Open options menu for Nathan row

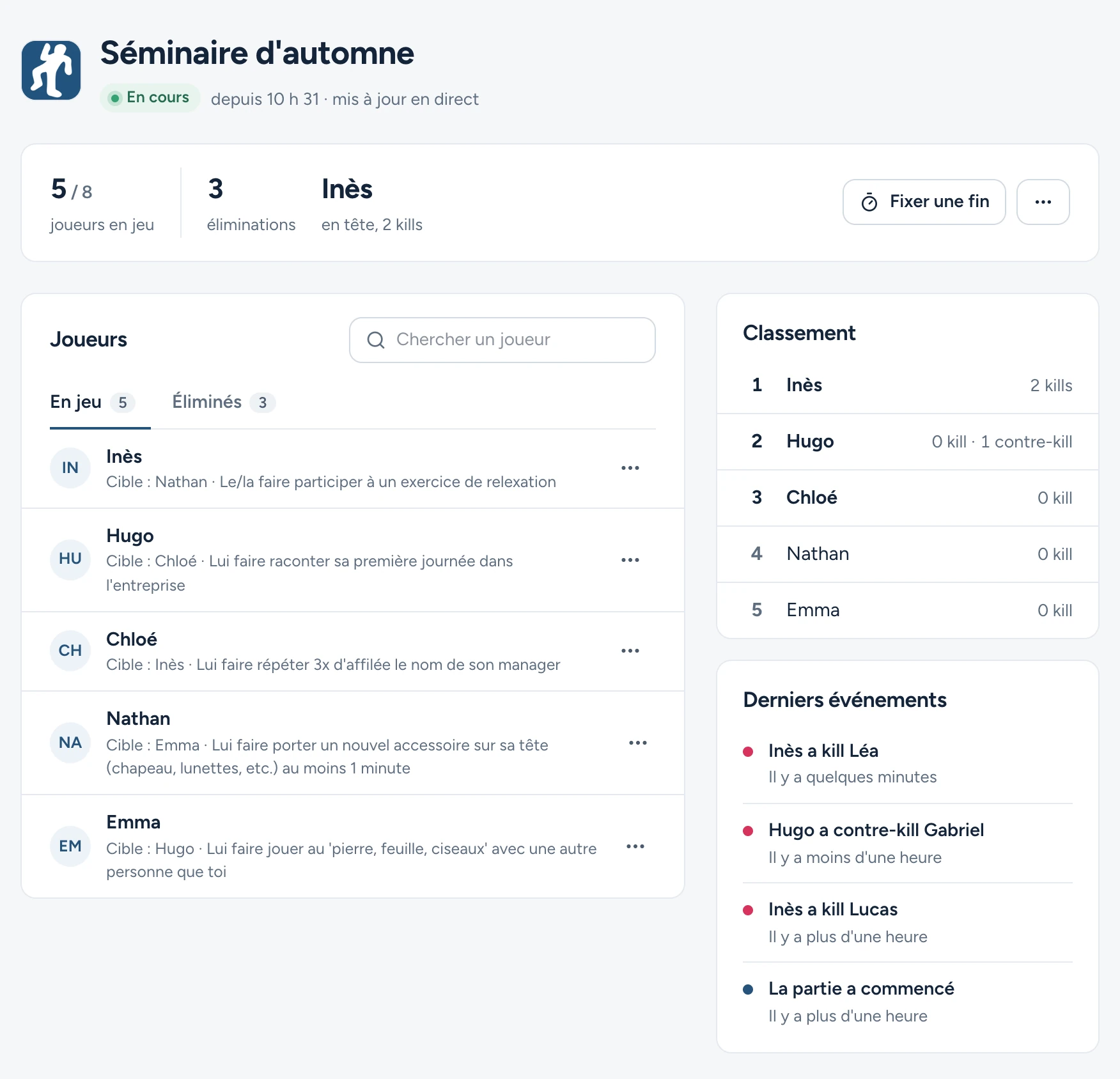click(637, 743)
